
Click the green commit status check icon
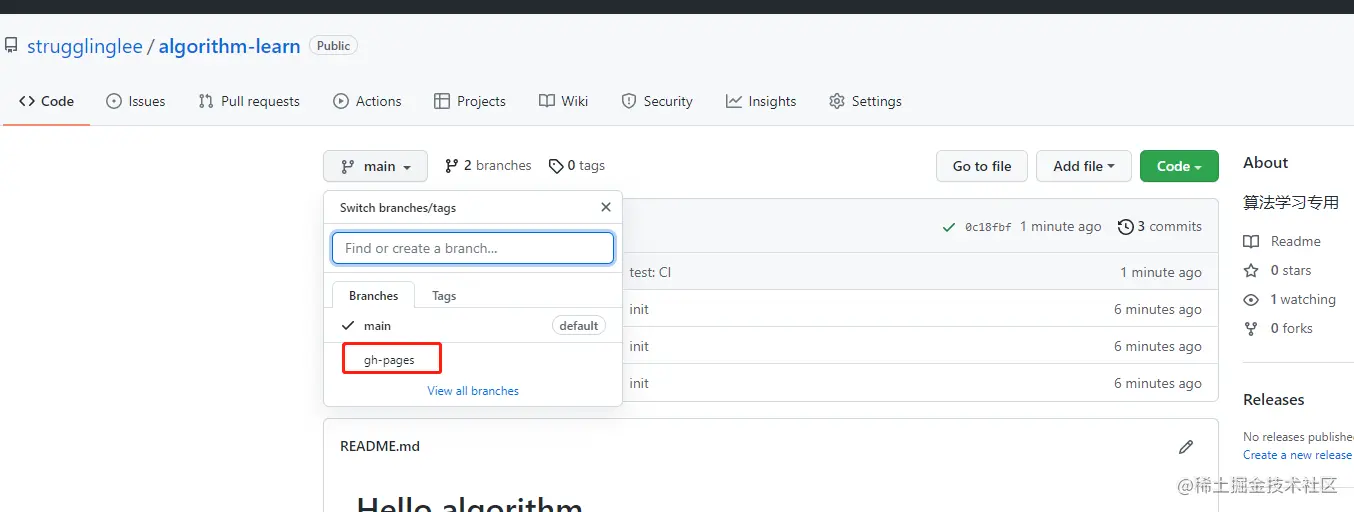click(x=949, y=227)
